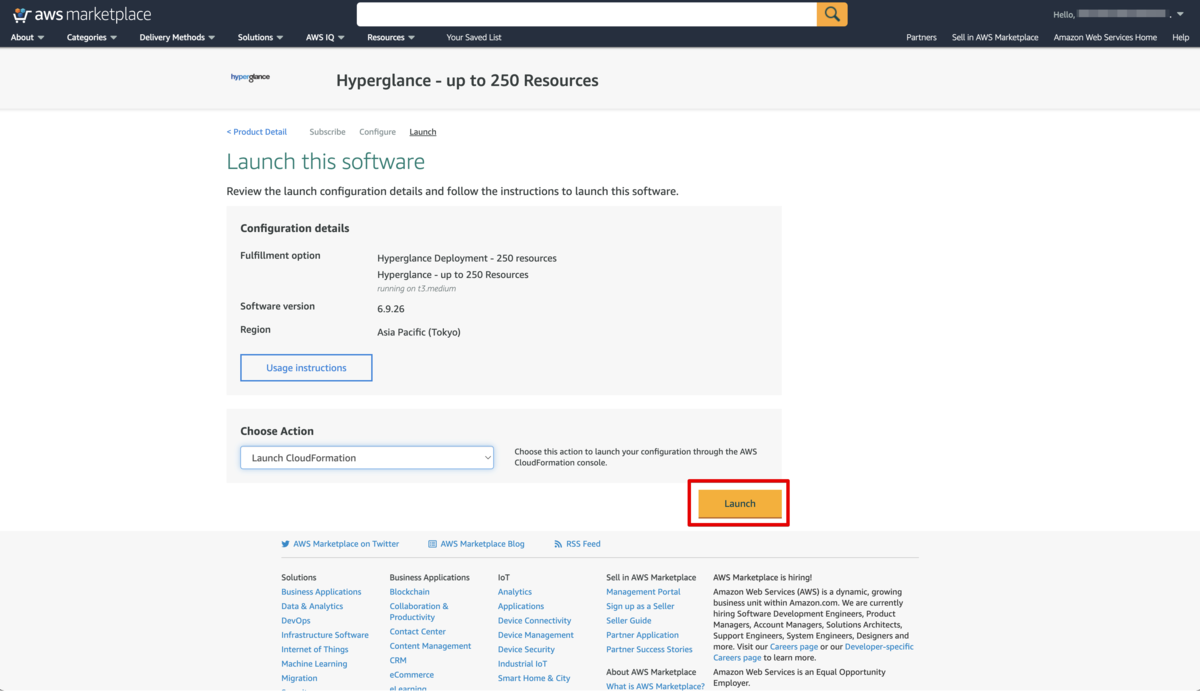Go to Partners page
Screen dimensions: 1200x693
point(921,37)
